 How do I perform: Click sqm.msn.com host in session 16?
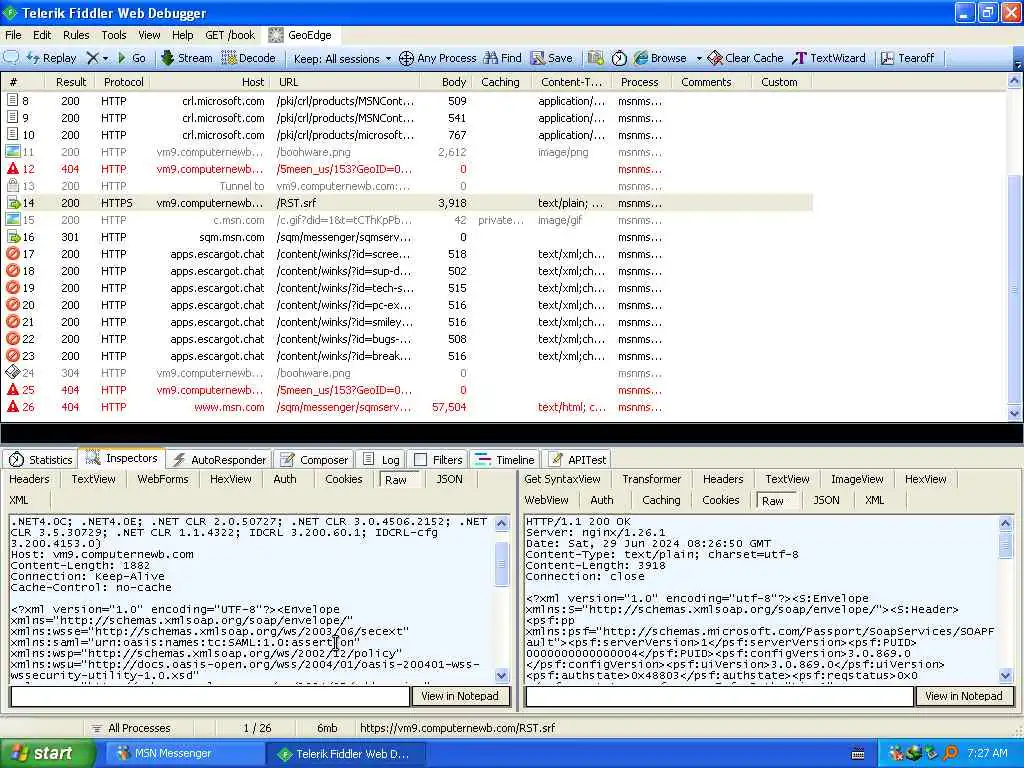[232, 237]
